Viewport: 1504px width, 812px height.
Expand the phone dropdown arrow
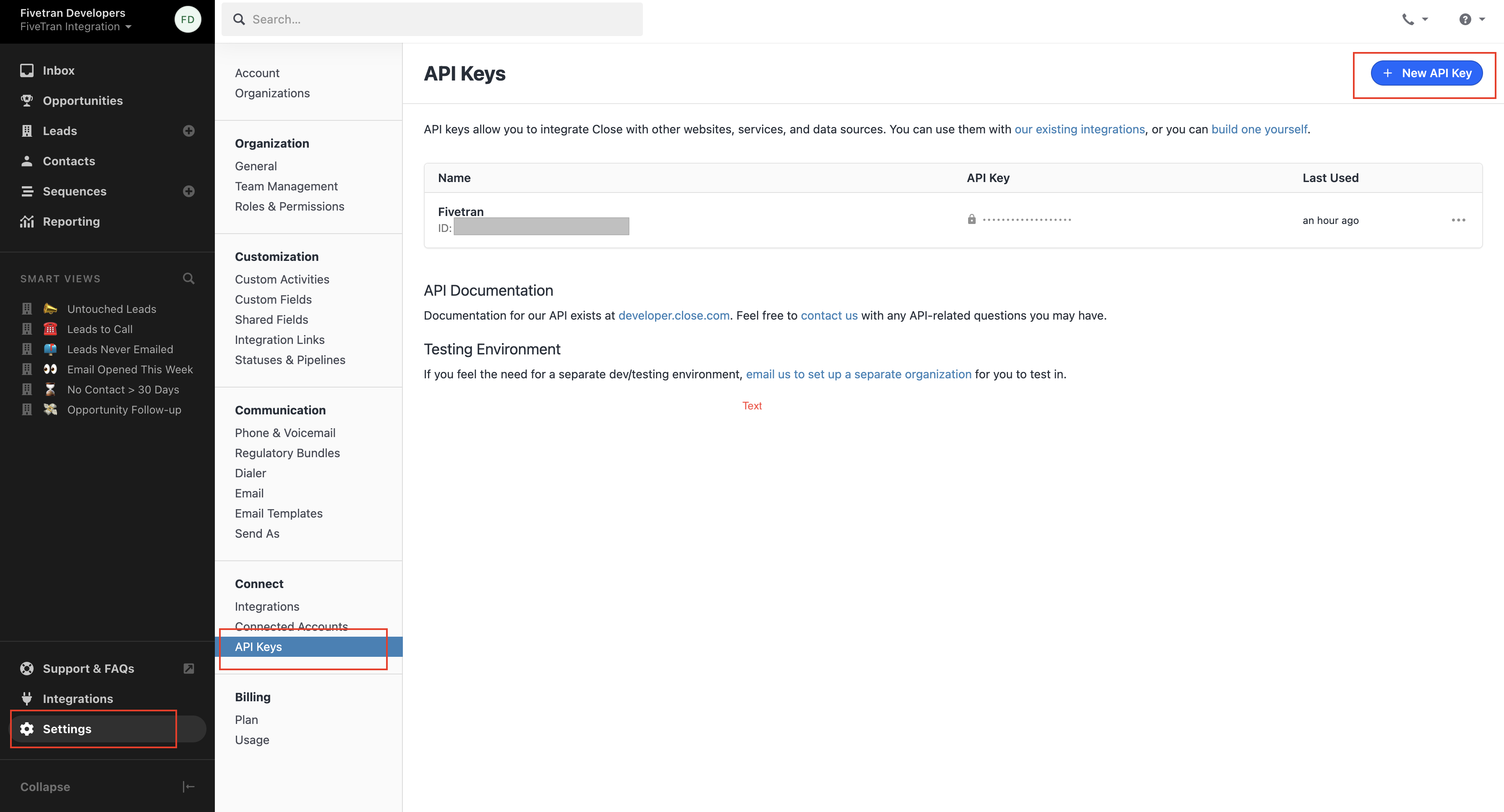click(1425, 19)
